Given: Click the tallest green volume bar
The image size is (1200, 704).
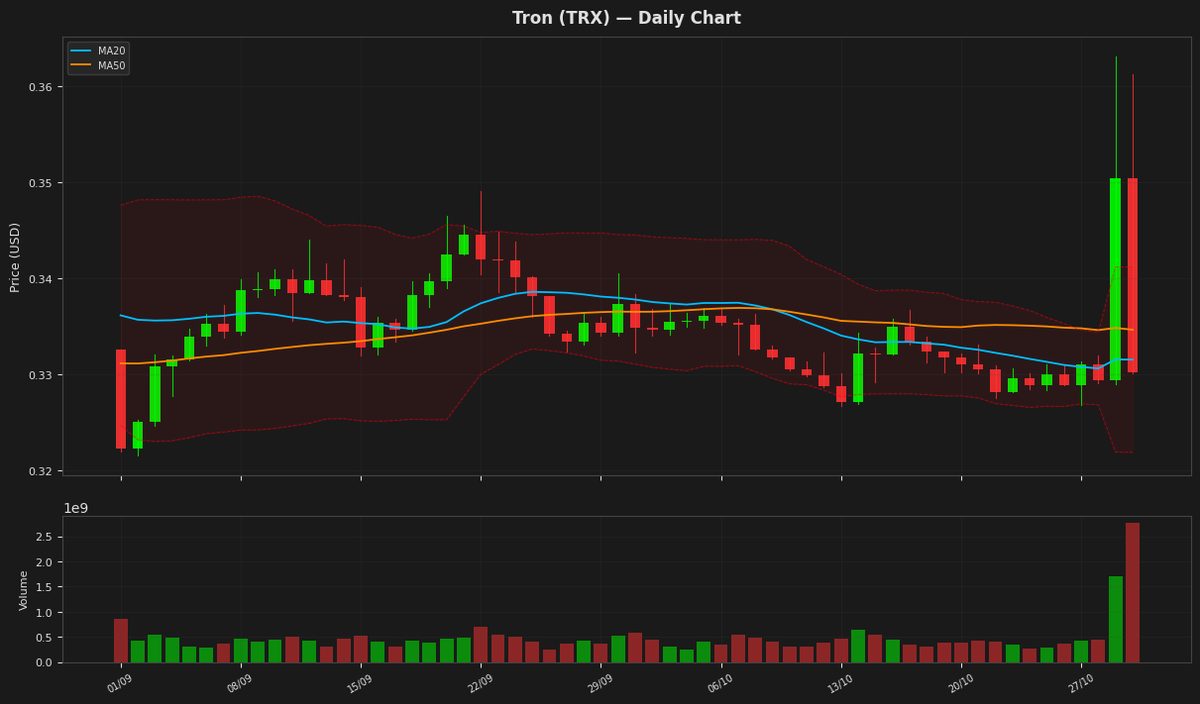Looking at the screenshot, I should (1115, 619).
